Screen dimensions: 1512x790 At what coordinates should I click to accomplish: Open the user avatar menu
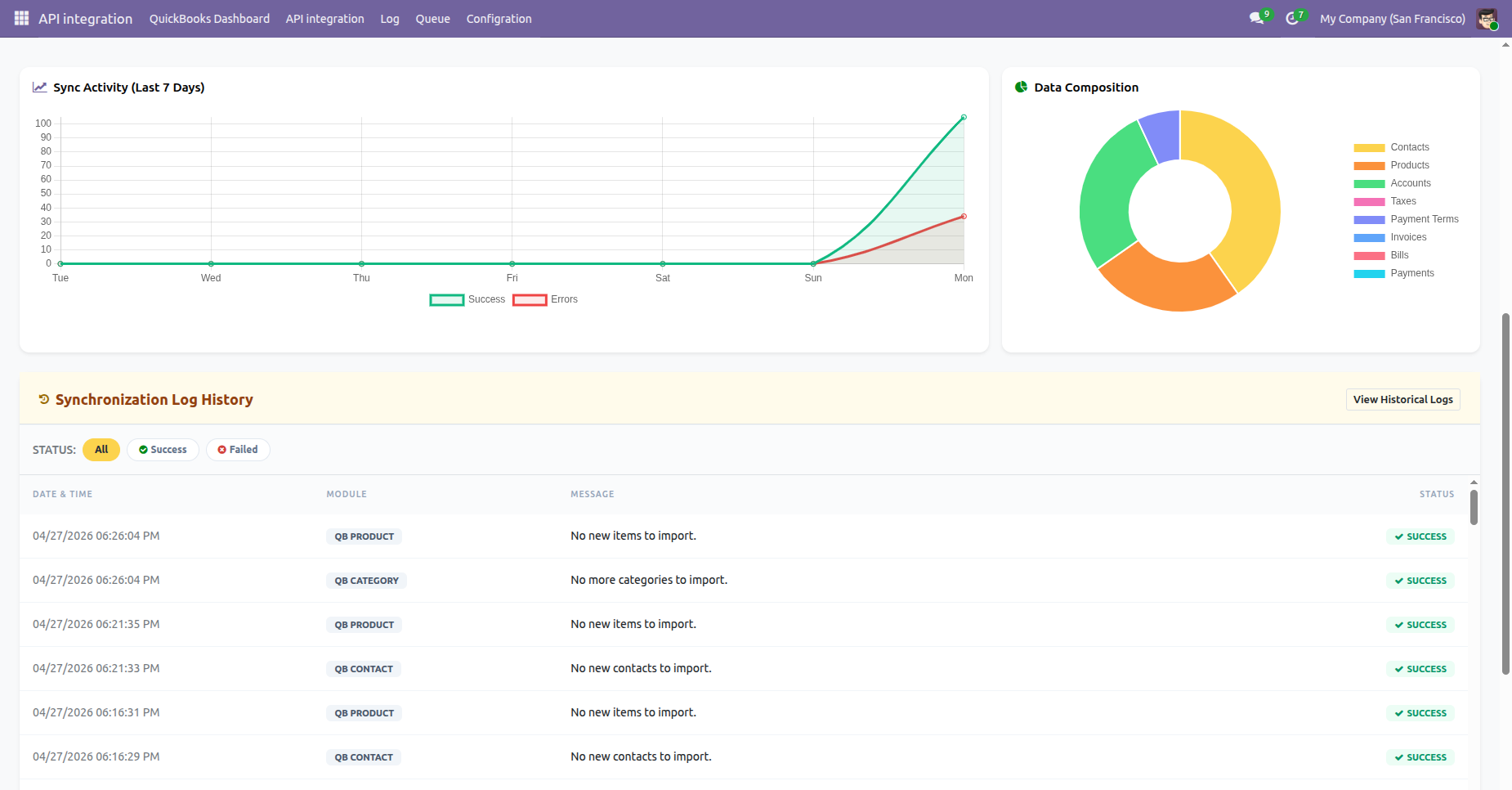(x=1487, y=18)
